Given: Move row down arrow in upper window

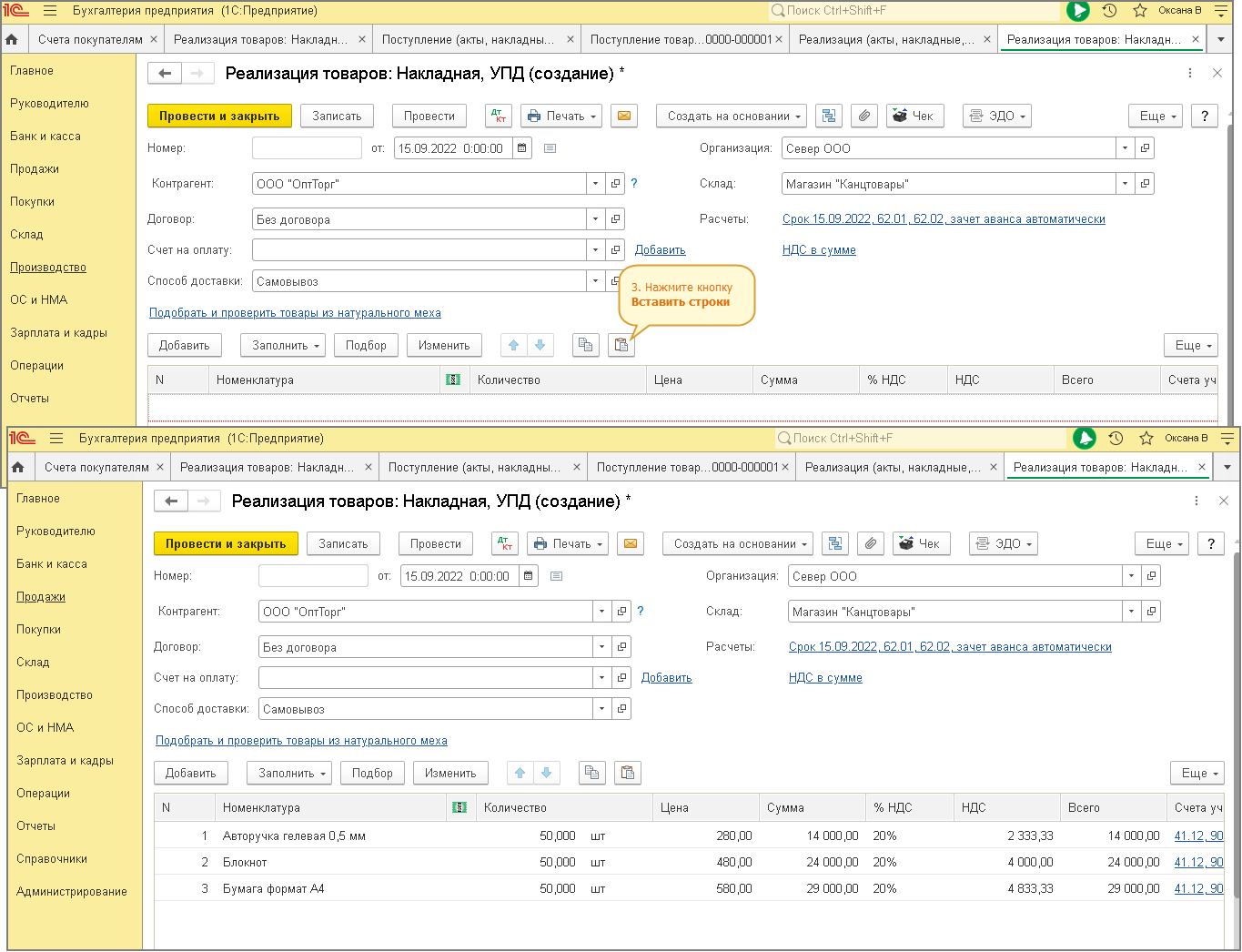Looking at the screenshot, I should pyautogui.click(x=540, y=345).
